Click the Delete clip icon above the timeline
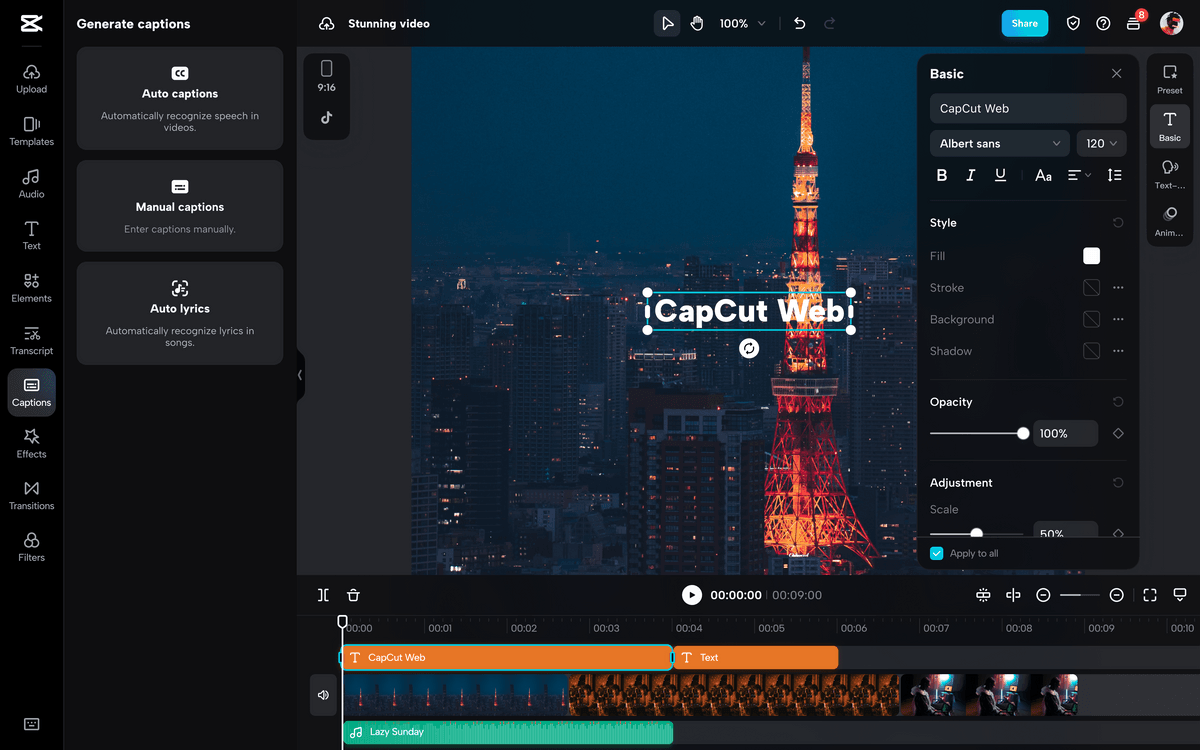Screen dimensions: 1200x750 pyautogui.click(x=353, y=595)
